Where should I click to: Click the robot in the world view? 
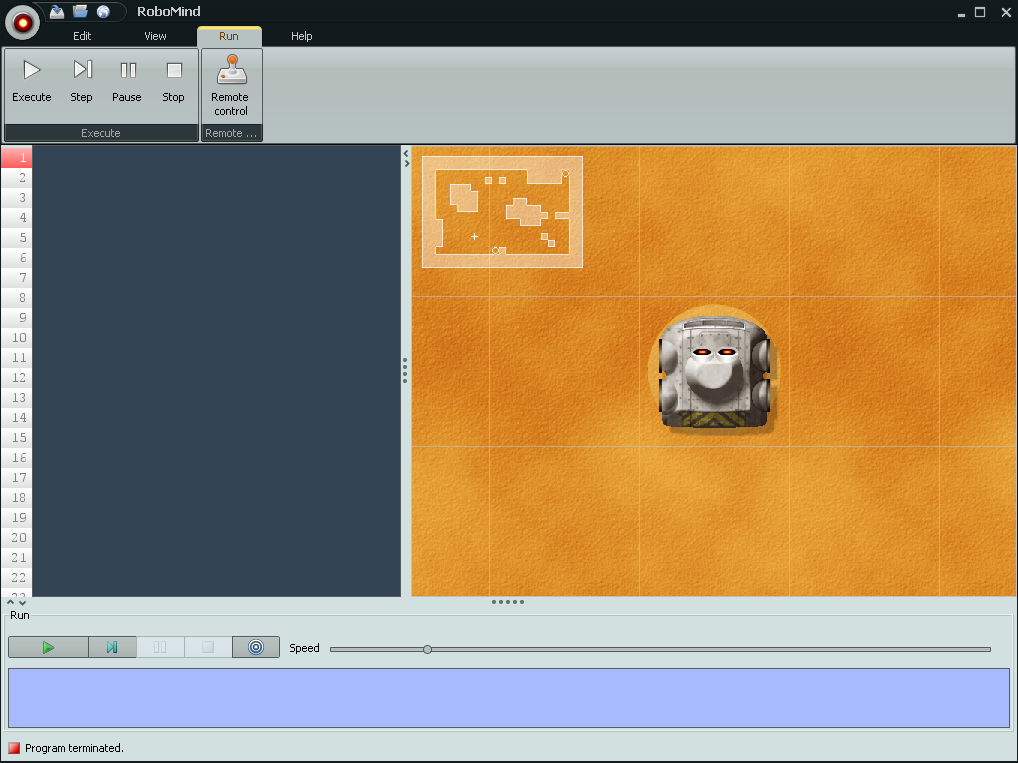coord(714,371)
